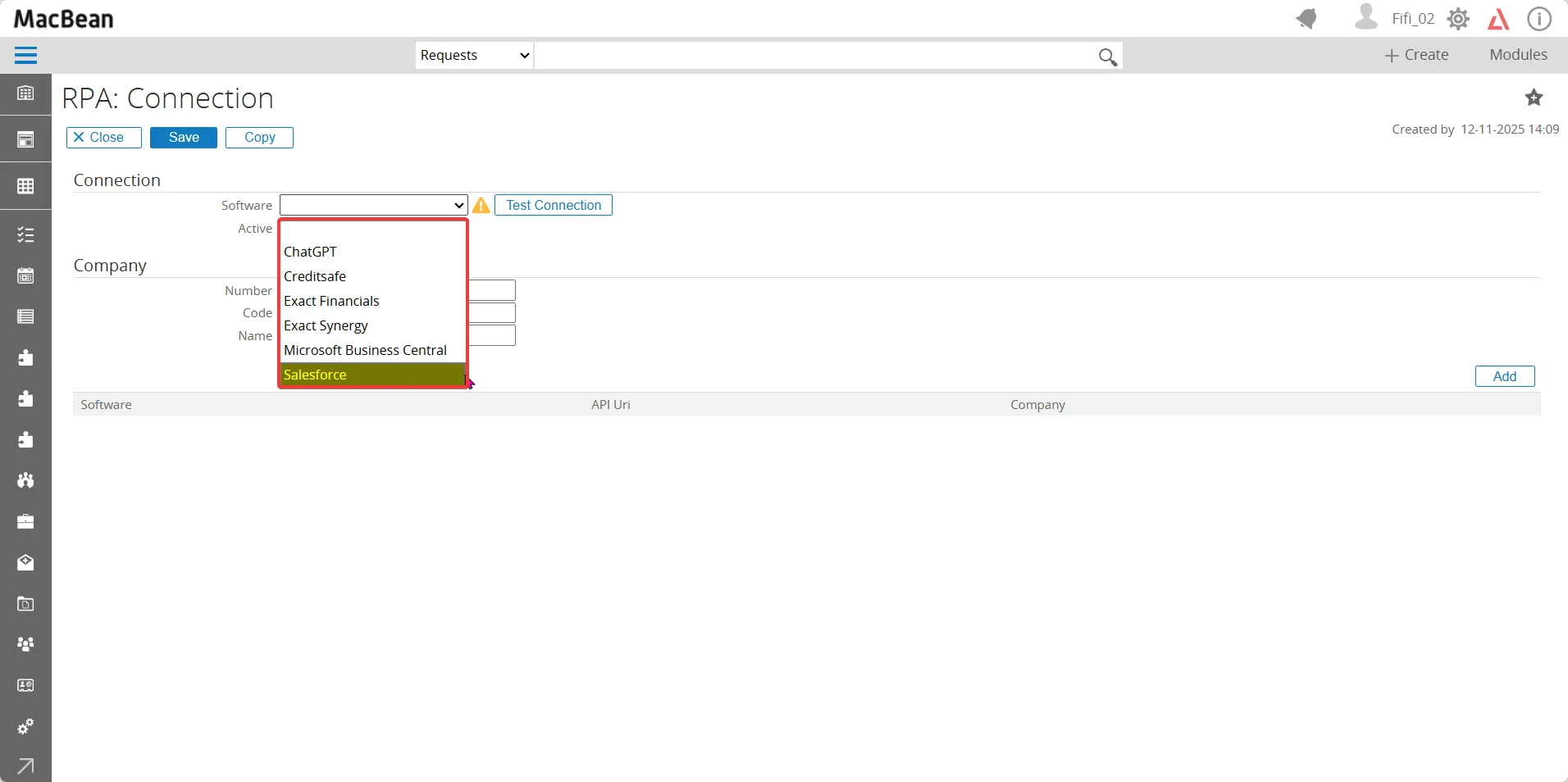This screenshot has width=1568, height=782.
Task: Choose Exact Synergy option
Action: point(373,325)
